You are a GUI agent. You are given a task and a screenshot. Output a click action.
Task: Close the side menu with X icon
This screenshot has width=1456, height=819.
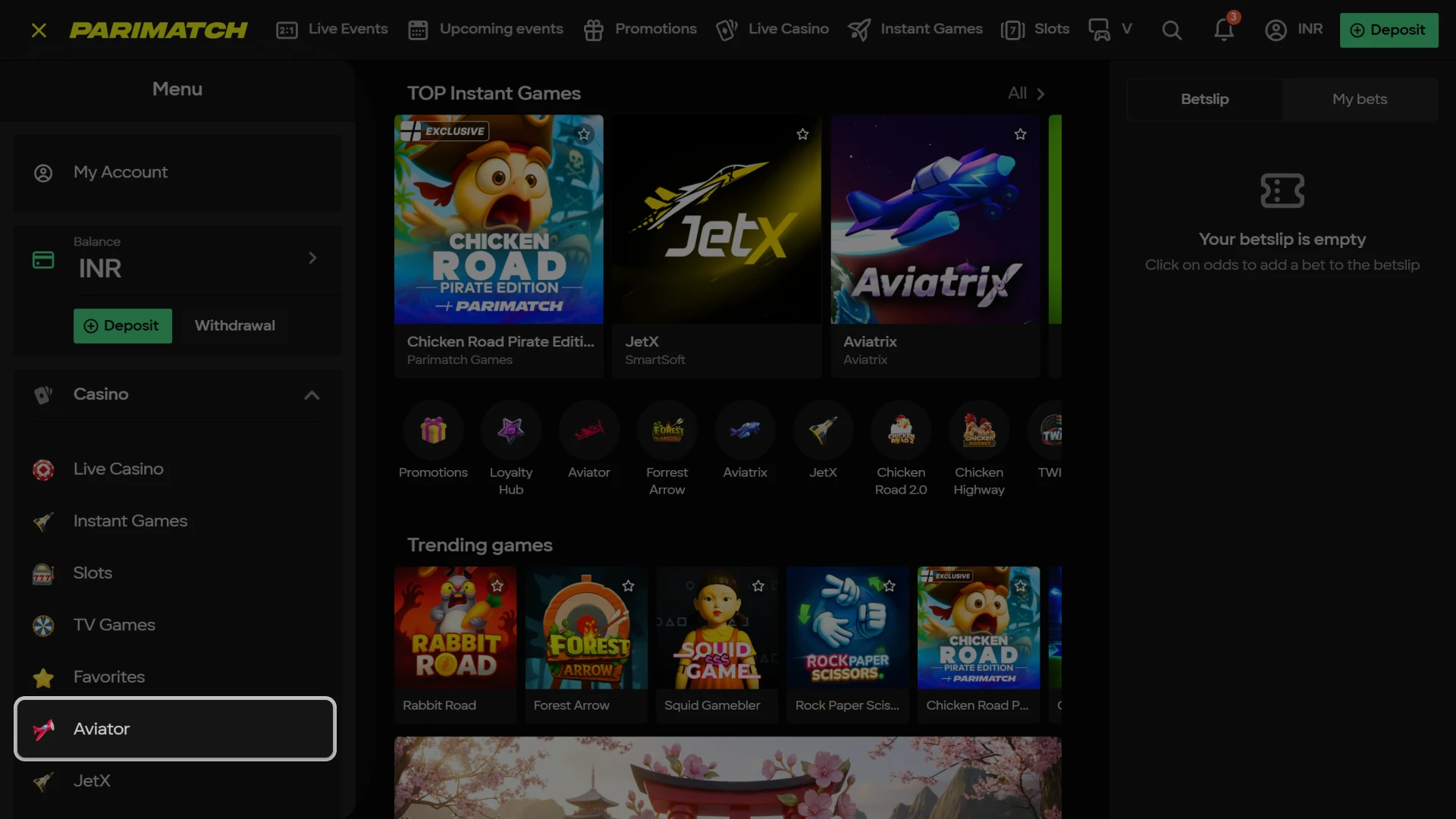(39, 30)
